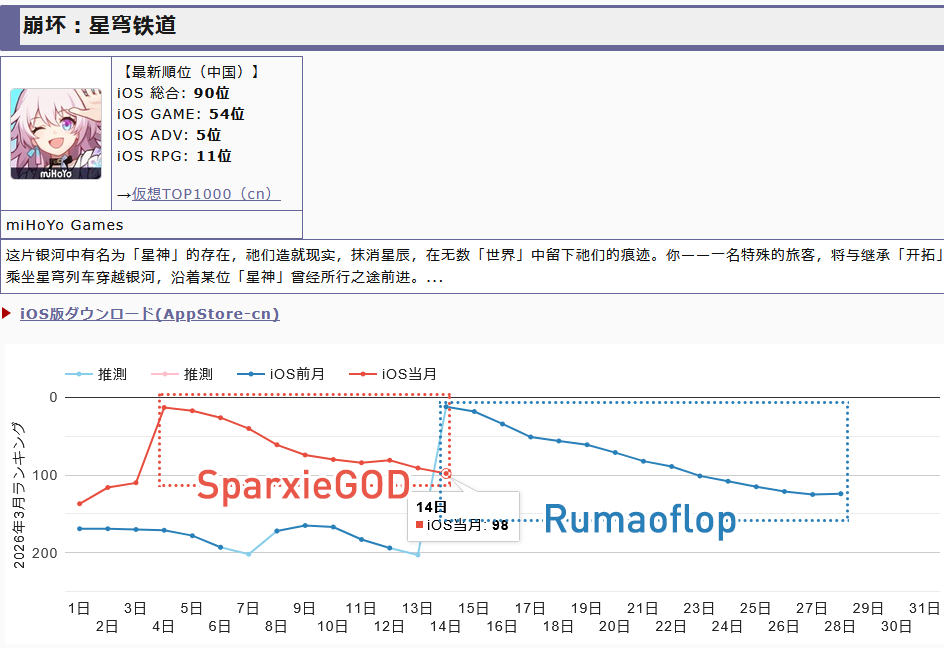
Task: Click the 20日 iOS前月 data point
Action: click(x=615, y=452)
